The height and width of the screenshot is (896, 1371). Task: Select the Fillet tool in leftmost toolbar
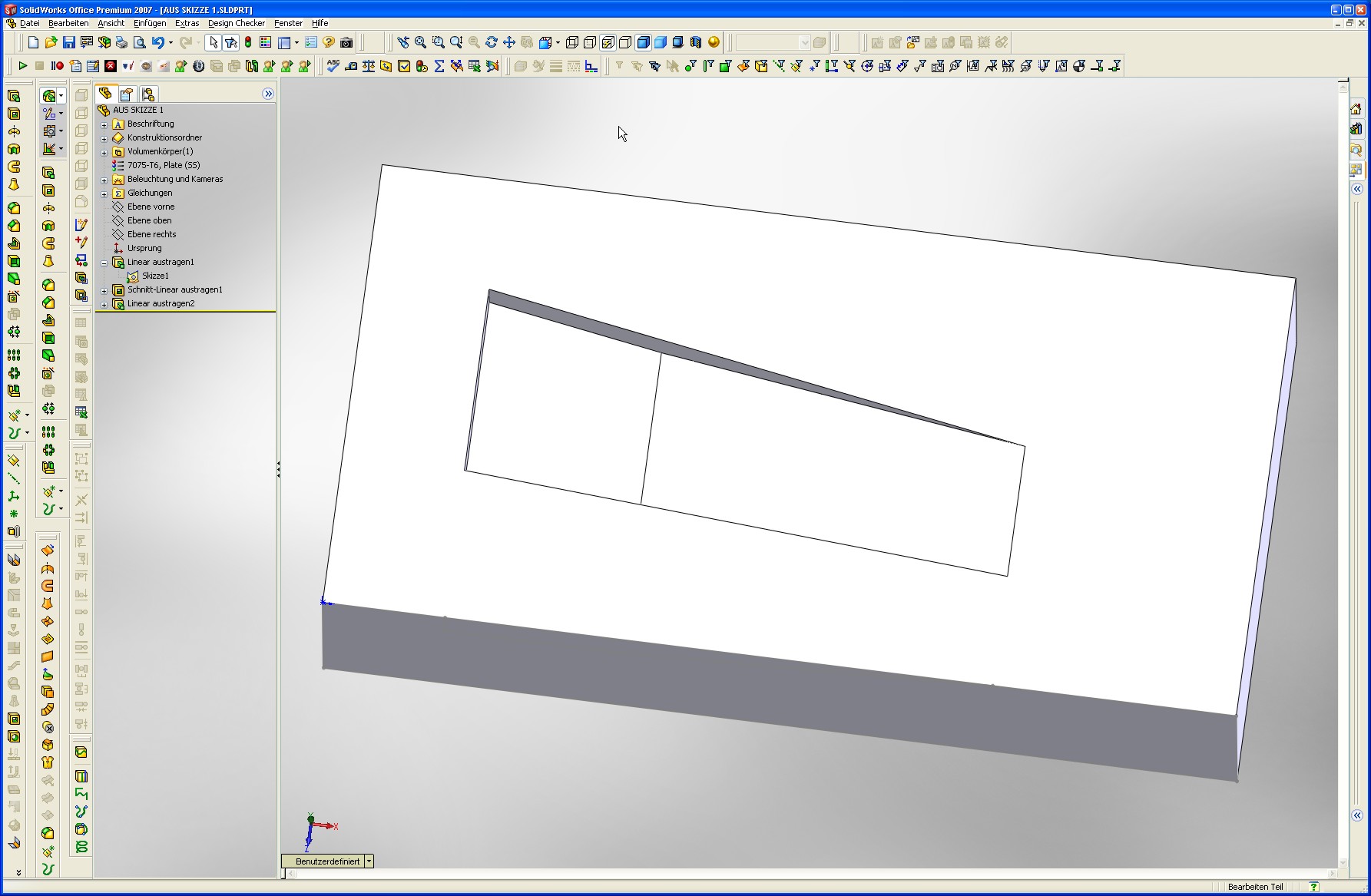point(13,208)
